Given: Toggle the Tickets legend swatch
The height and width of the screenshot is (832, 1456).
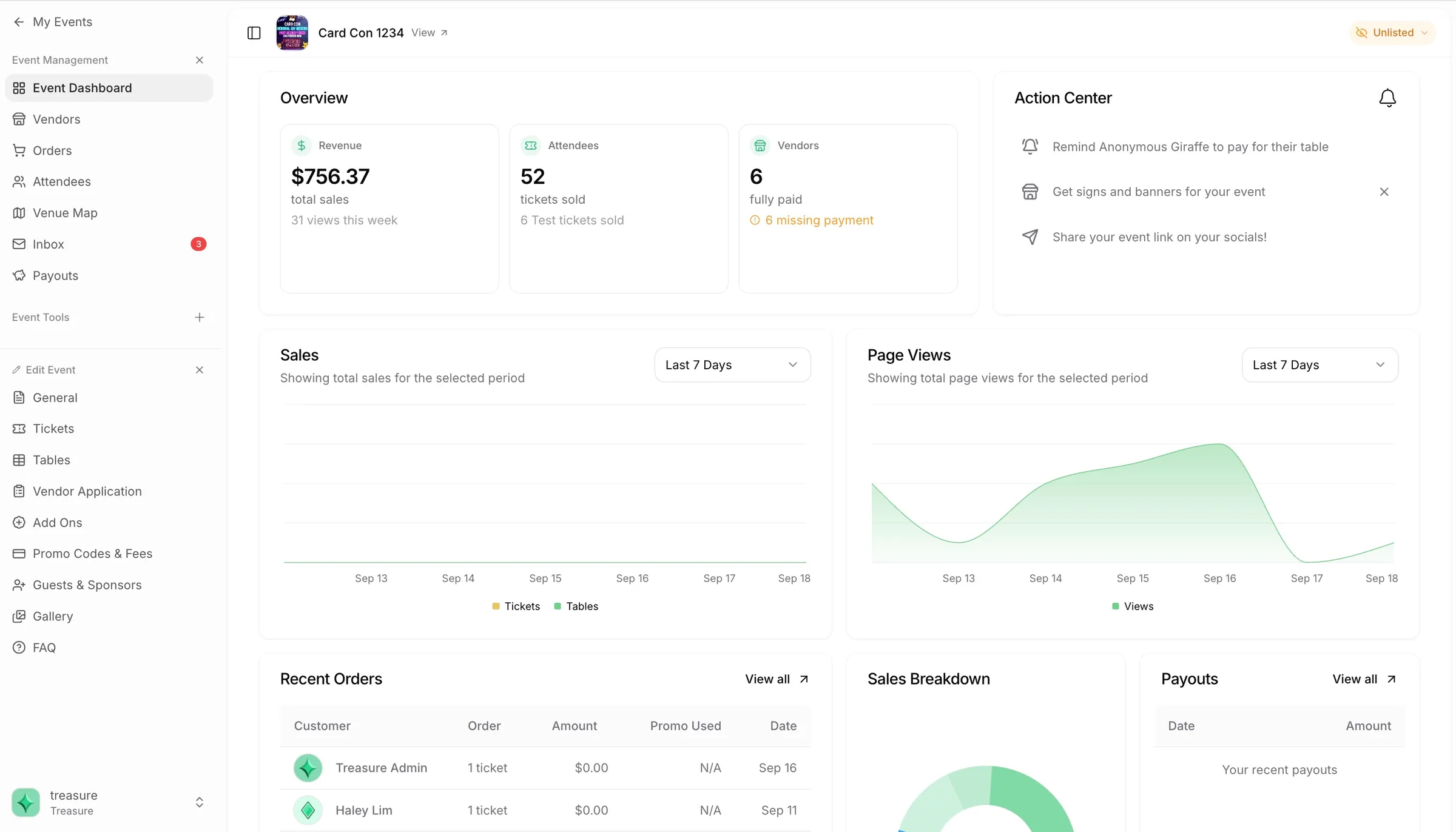Looking at the screenshot, I should (x=496, y=606).
